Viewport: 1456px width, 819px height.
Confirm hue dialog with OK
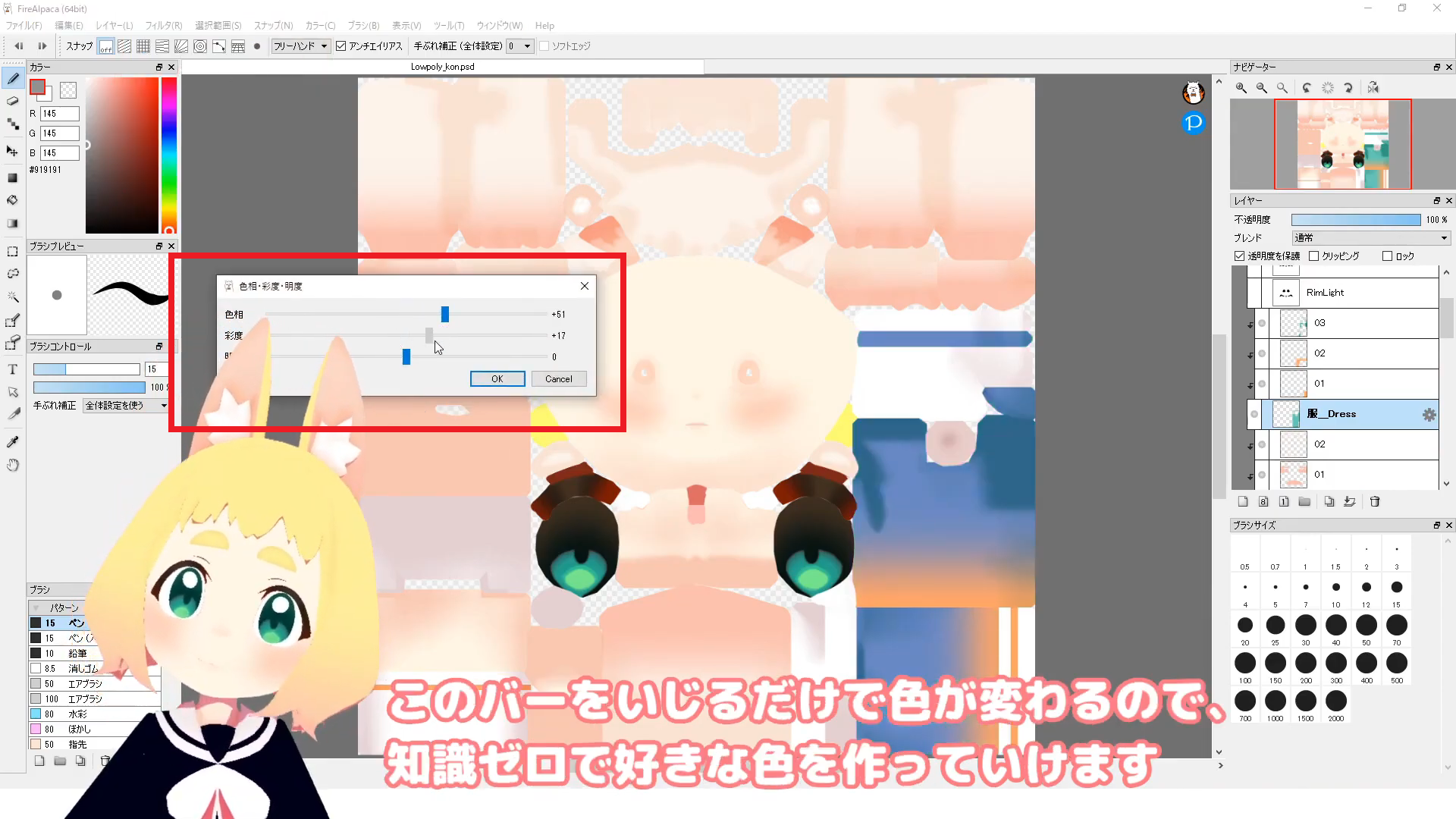click(x=497, y=379)
